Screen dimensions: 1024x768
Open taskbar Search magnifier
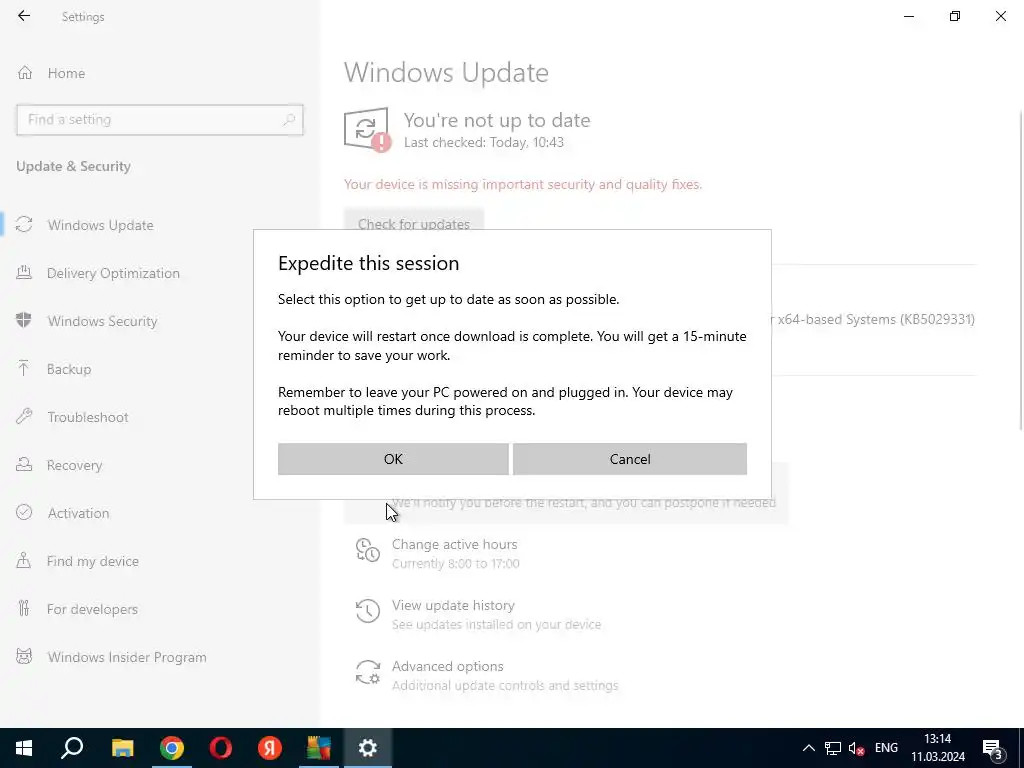pyautogui.click(x=72, y=748)
